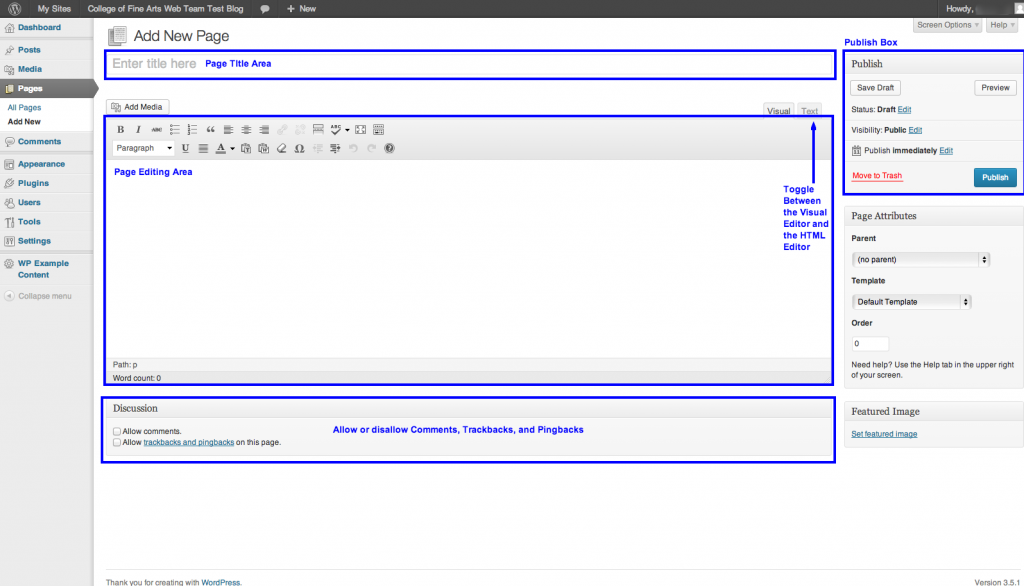The image size is (1024, 586).
Task: Open the text color picker arrow
Action: coord(232,148)
